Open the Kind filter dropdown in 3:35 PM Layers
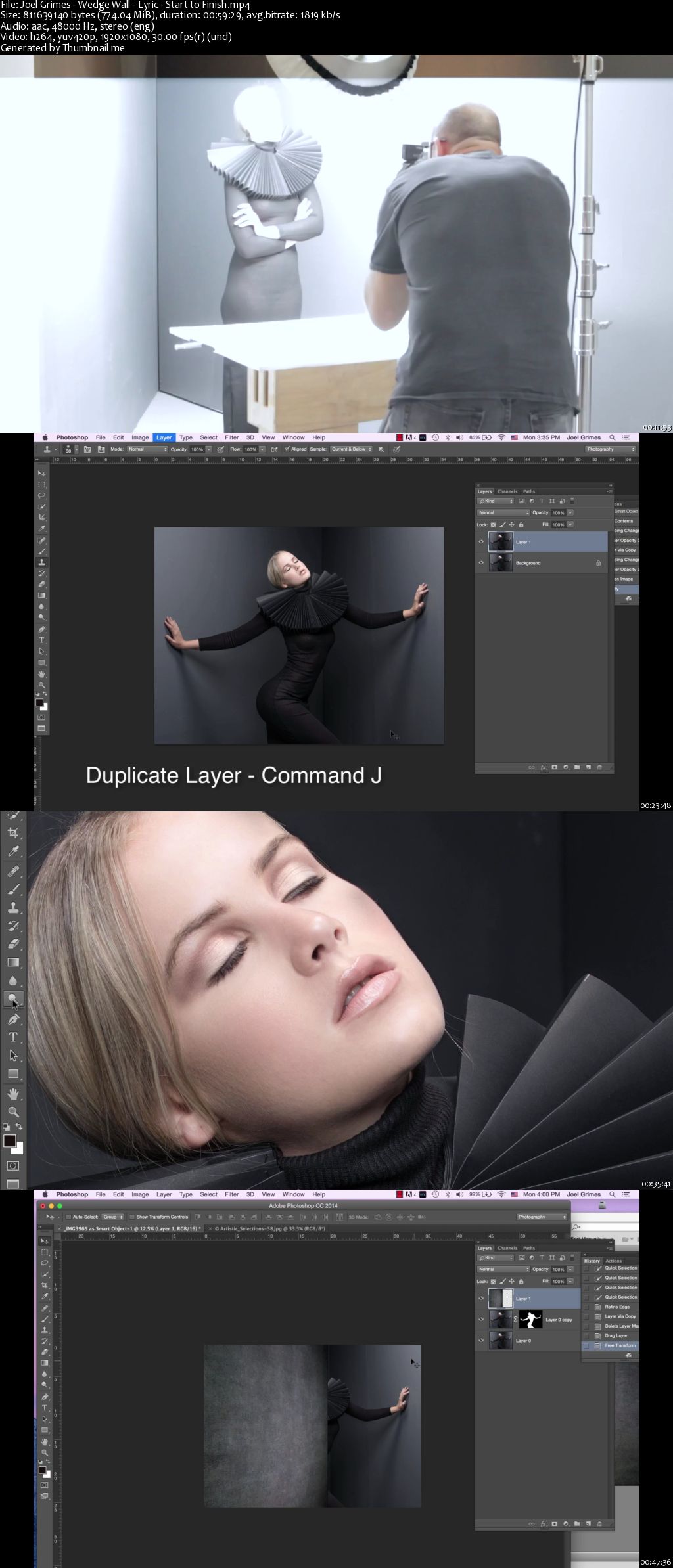Screen dimensions: 673x1568 coord(496,501)
